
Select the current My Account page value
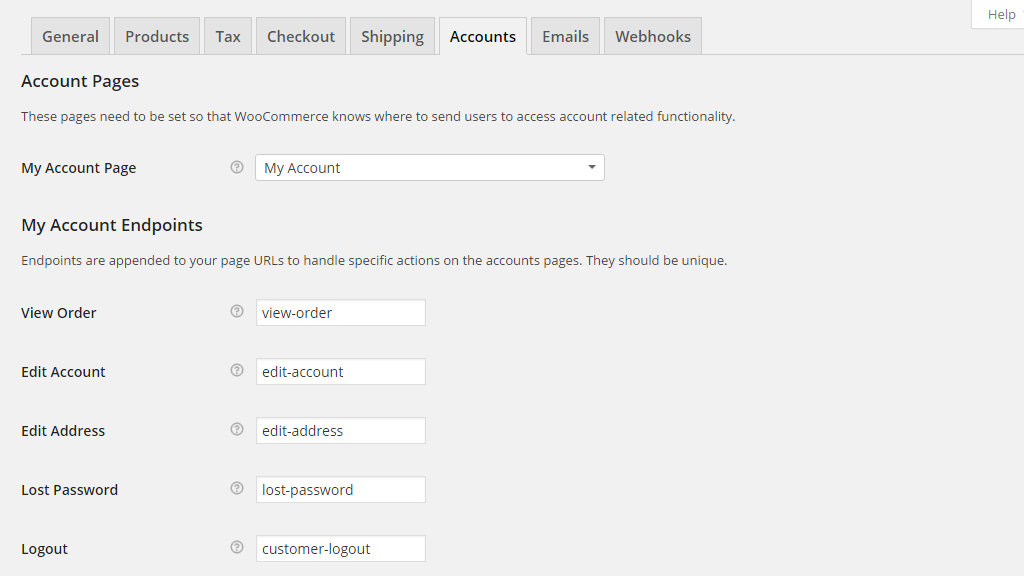tap(302, 167)
